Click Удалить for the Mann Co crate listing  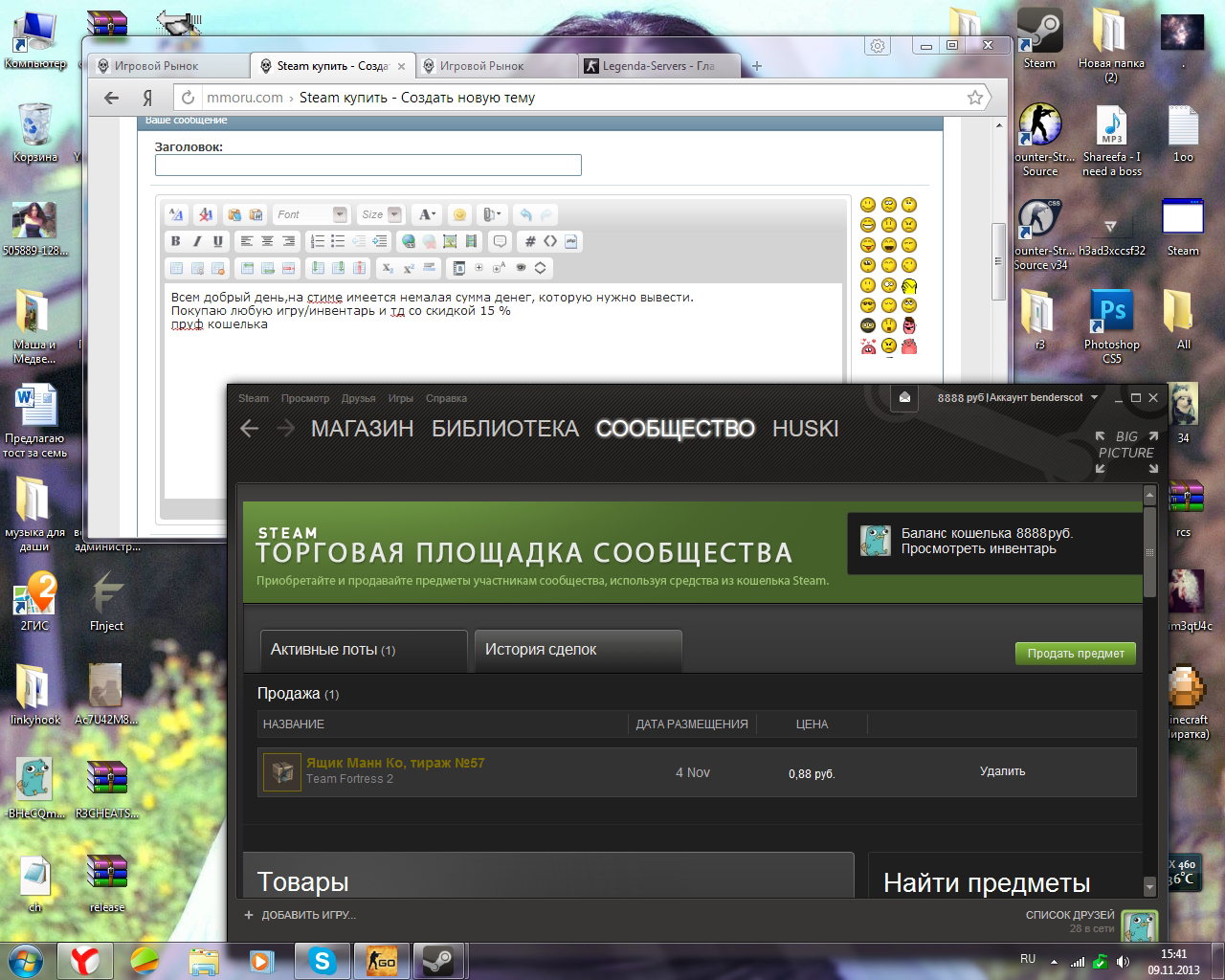pyautogui.click(x=1002, y=771)
